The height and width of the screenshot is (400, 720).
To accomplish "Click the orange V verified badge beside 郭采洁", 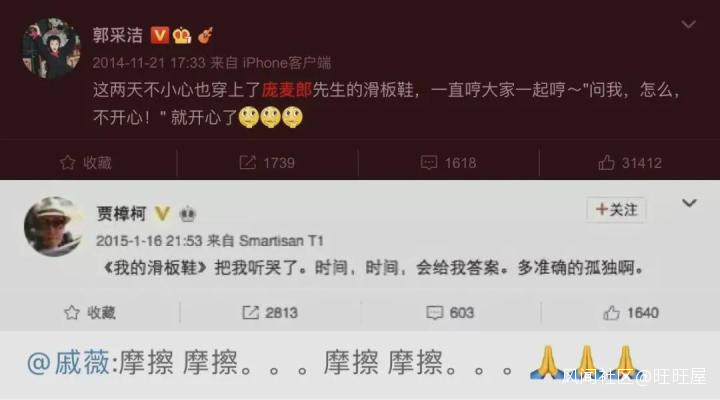I will tap(160, 35).
